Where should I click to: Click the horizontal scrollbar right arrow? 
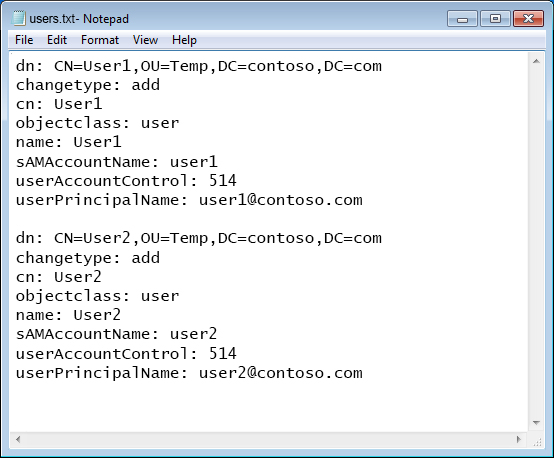pyautogui.click(x=519, y=439)
